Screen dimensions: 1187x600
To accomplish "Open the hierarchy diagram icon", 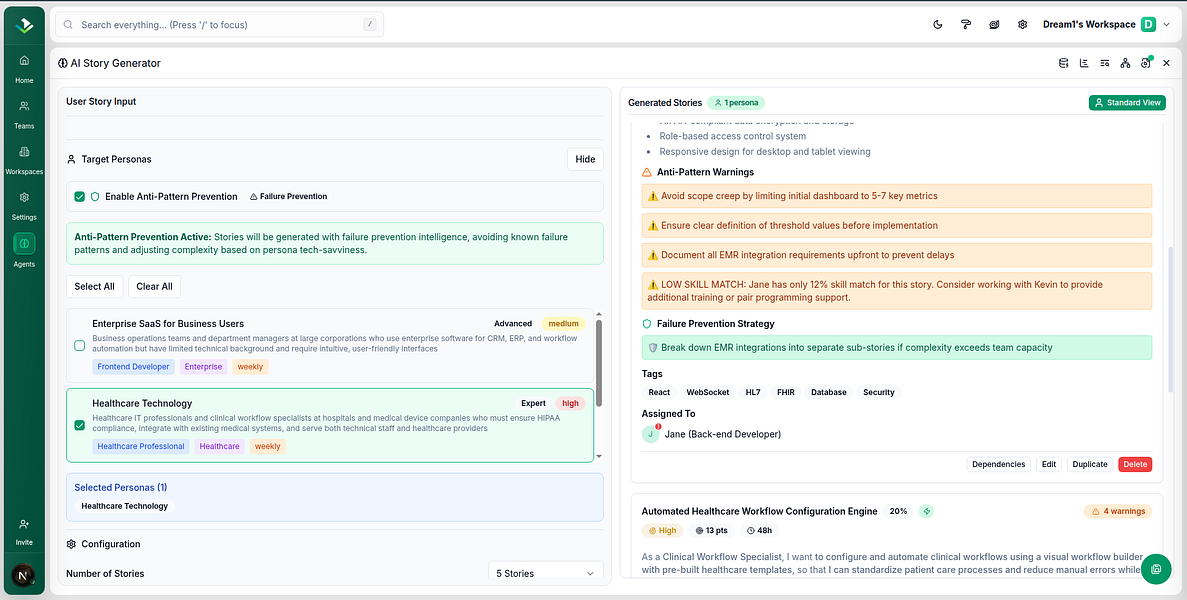I will click(x=1125, y=63).
